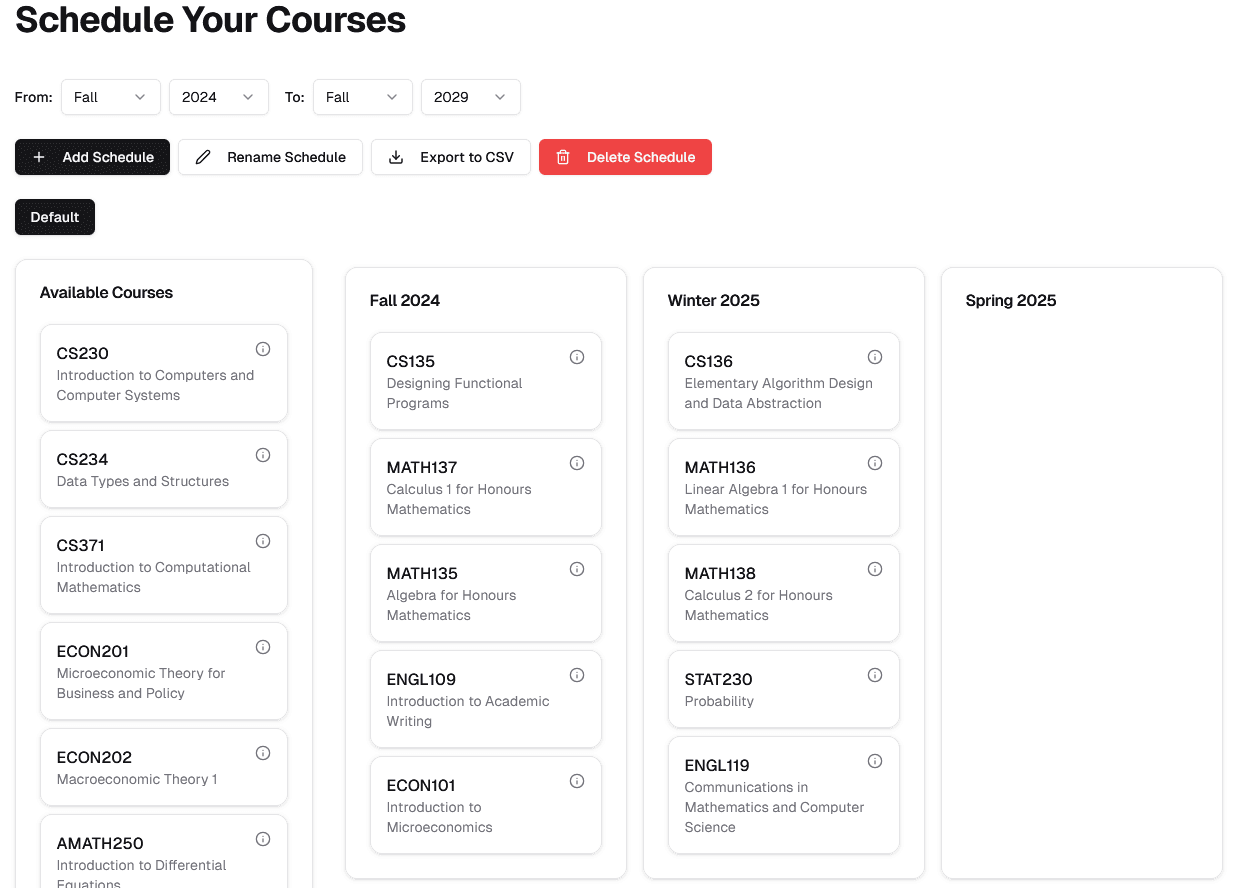Select the pencil icon on Rename Schedule

coord(203,157)
